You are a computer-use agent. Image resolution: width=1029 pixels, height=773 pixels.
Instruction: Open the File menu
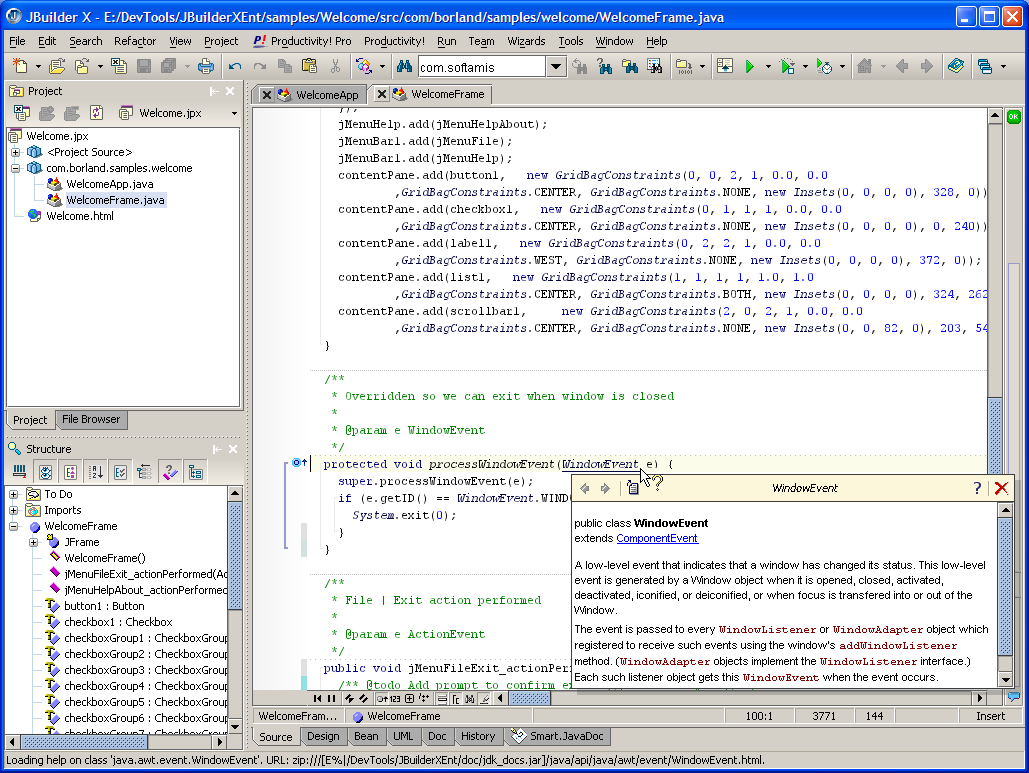[x=17, y=41]
